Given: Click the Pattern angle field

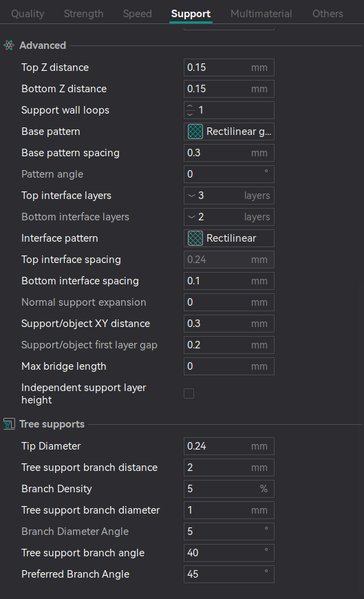Looking at the screenshot, I should click(229, 174).
